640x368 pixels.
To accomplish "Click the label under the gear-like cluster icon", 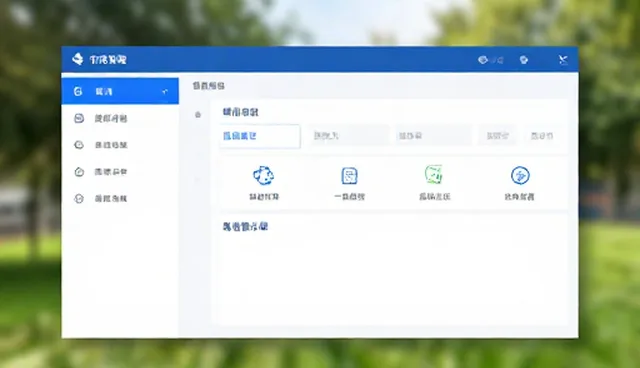I will (x=264, y=197).
